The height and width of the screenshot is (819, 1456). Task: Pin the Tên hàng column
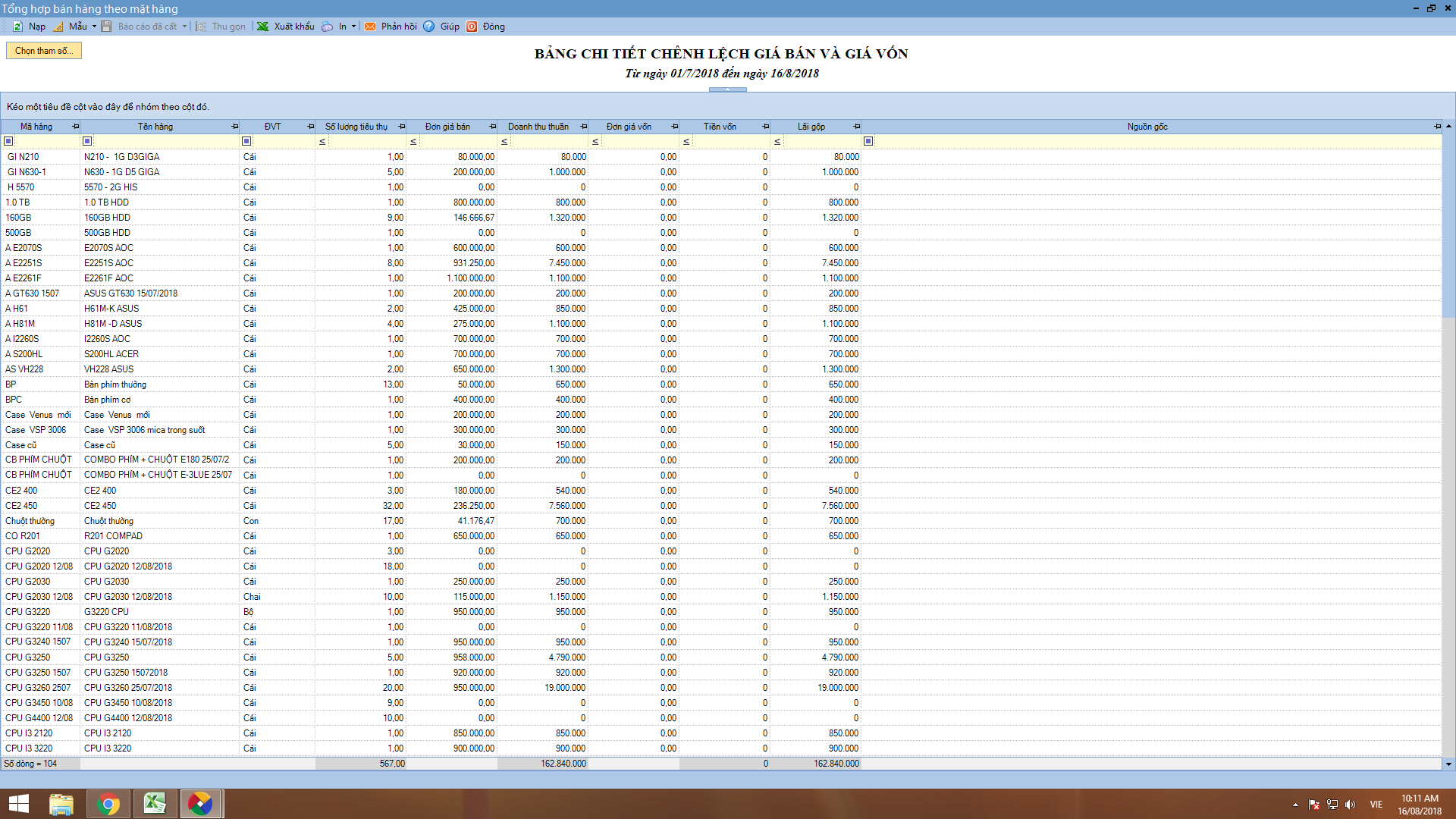coord(234,127)
